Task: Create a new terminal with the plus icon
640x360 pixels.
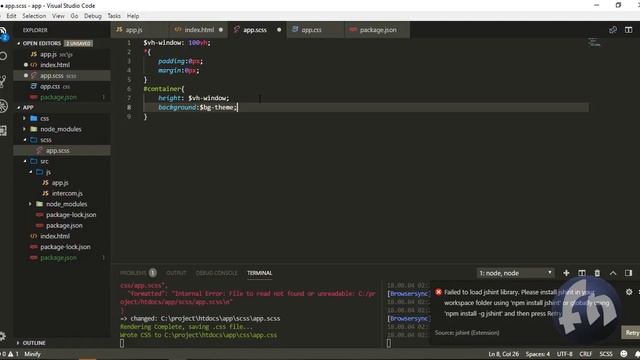Action: 566,273
